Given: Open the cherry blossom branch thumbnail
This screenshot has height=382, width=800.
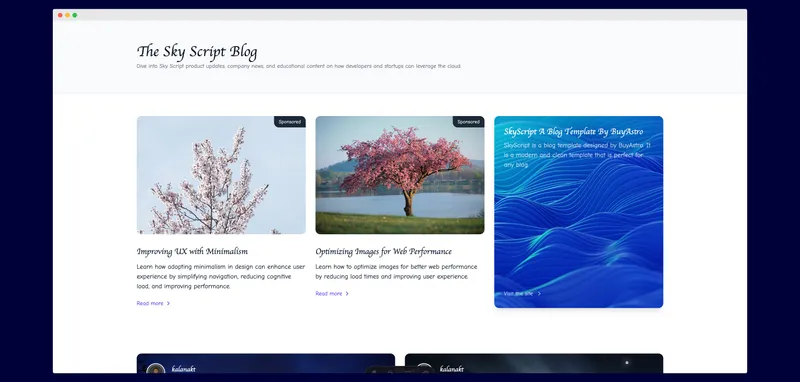Looking at the screenshot, I should point(221,175).
